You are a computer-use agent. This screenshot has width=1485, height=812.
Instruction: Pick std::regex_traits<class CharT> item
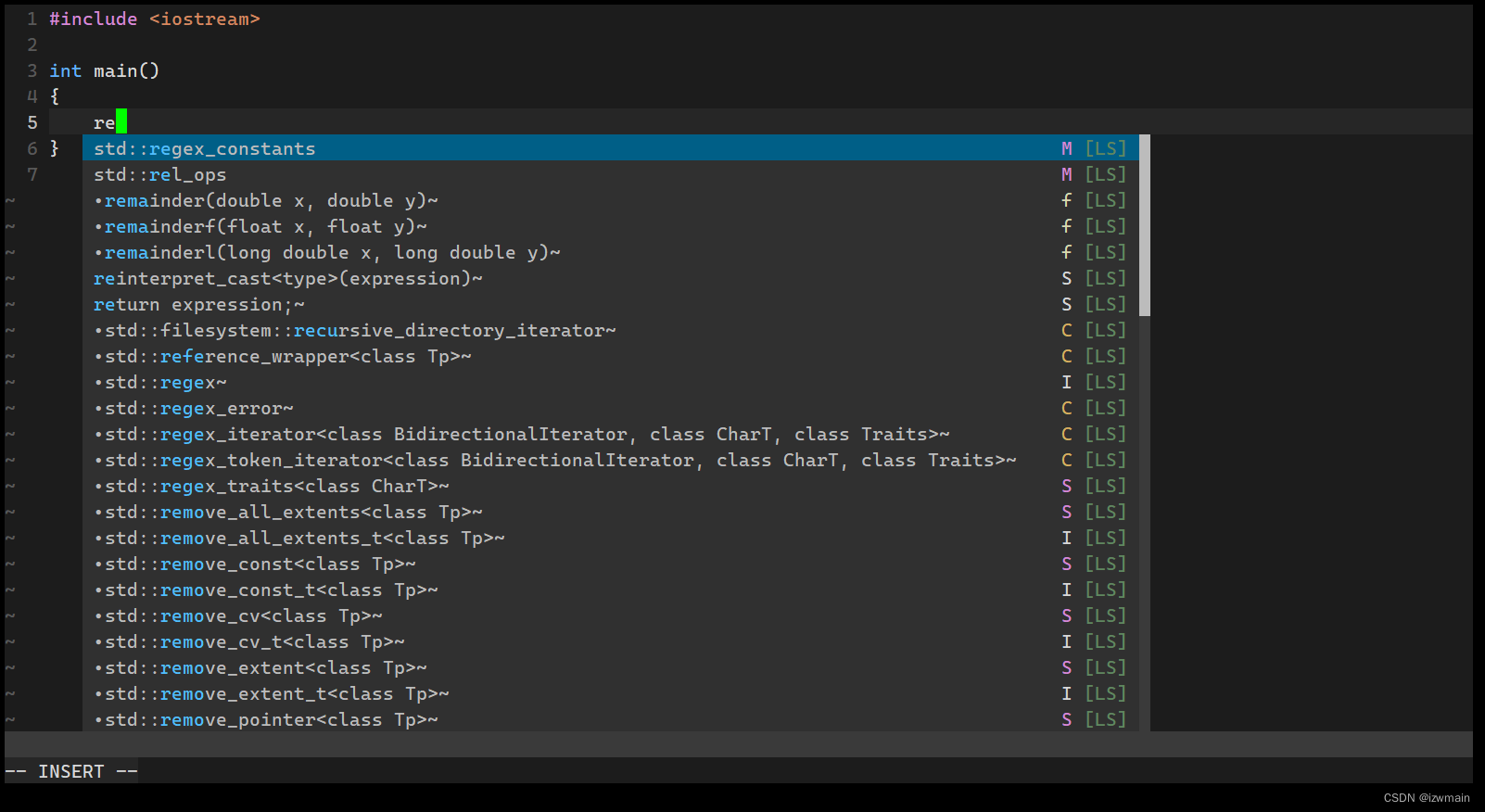coord(611,486)
